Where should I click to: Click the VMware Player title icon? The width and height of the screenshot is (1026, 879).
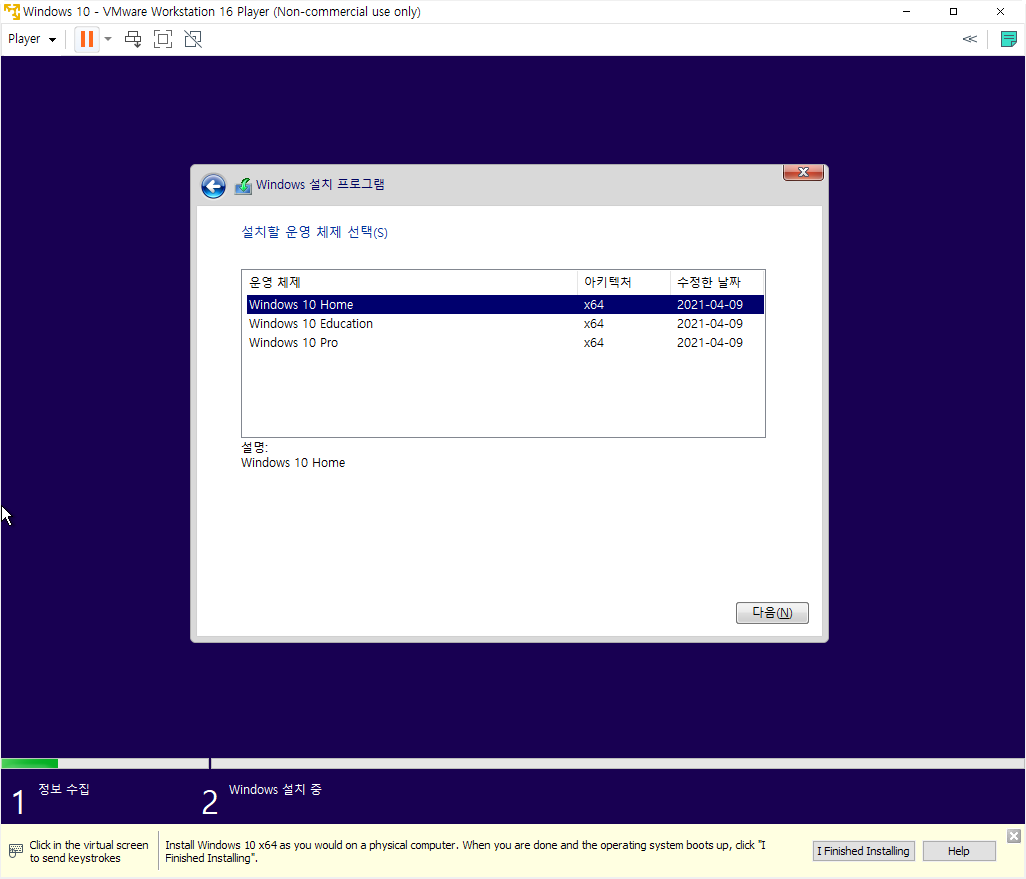(12, 12)
